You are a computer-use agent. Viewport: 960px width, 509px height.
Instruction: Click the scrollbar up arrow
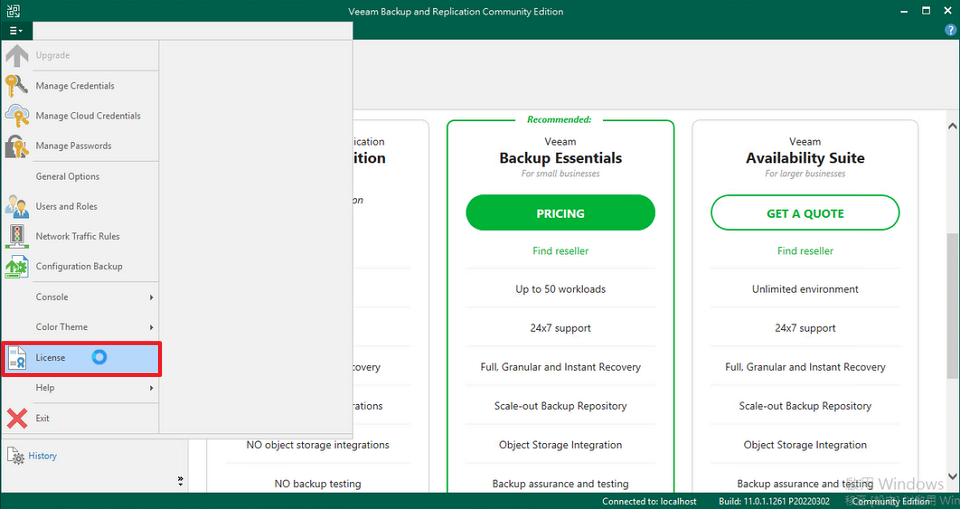tap(952, 126)
